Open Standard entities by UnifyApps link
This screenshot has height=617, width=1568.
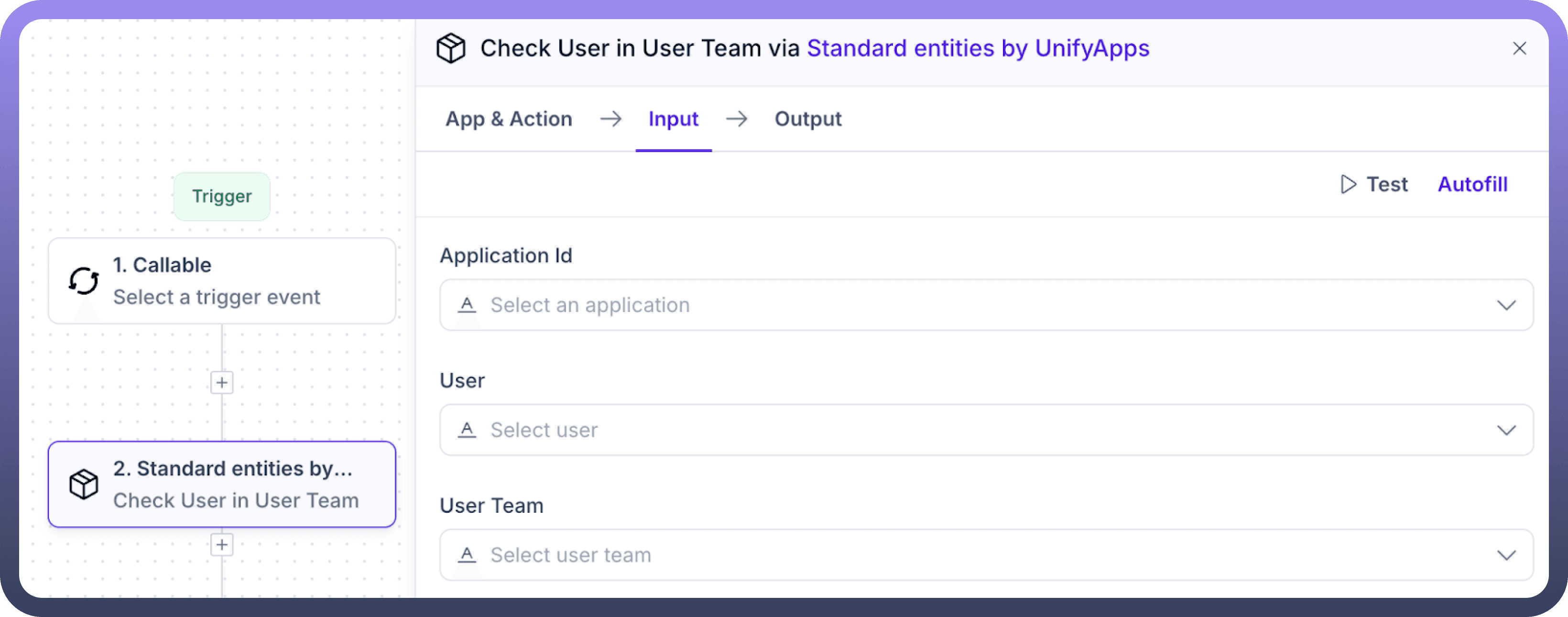click(x=978, y=48)
